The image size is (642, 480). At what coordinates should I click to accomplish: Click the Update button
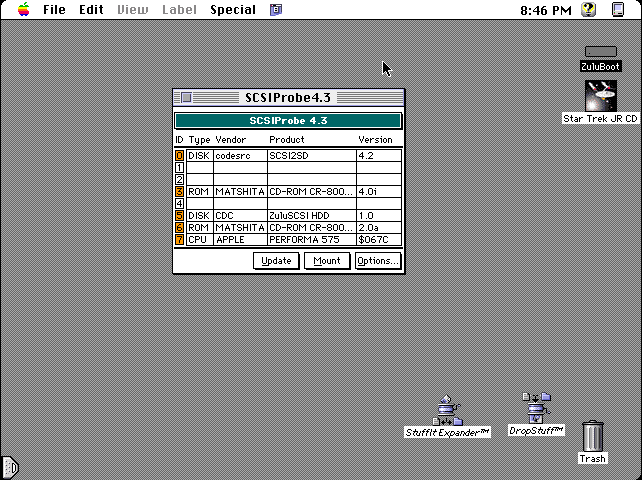click(276, 261)
